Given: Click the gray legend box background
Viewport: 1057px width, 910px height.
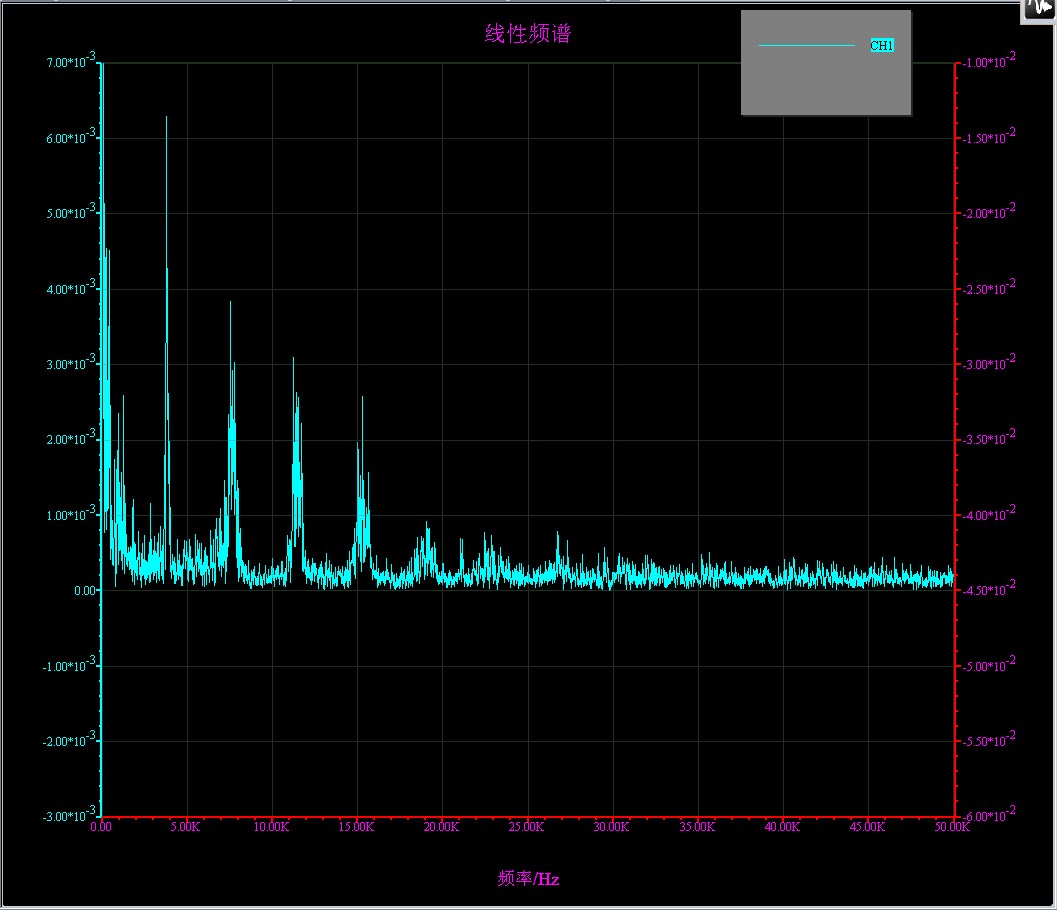Looking at the screenshot, I should [x=825, y=85].
